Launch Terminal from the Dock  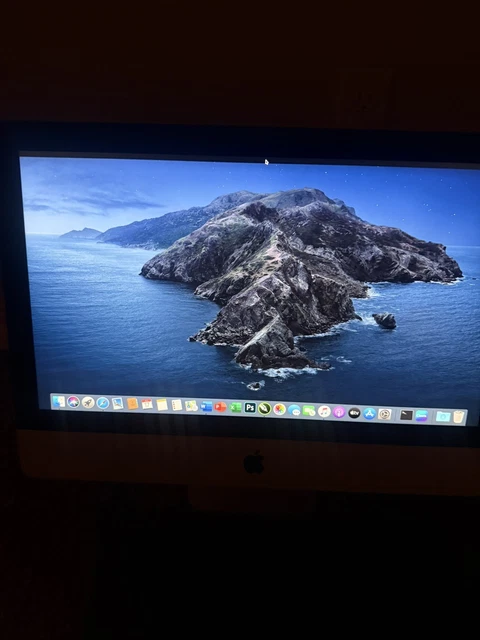(x=406, y=415)
